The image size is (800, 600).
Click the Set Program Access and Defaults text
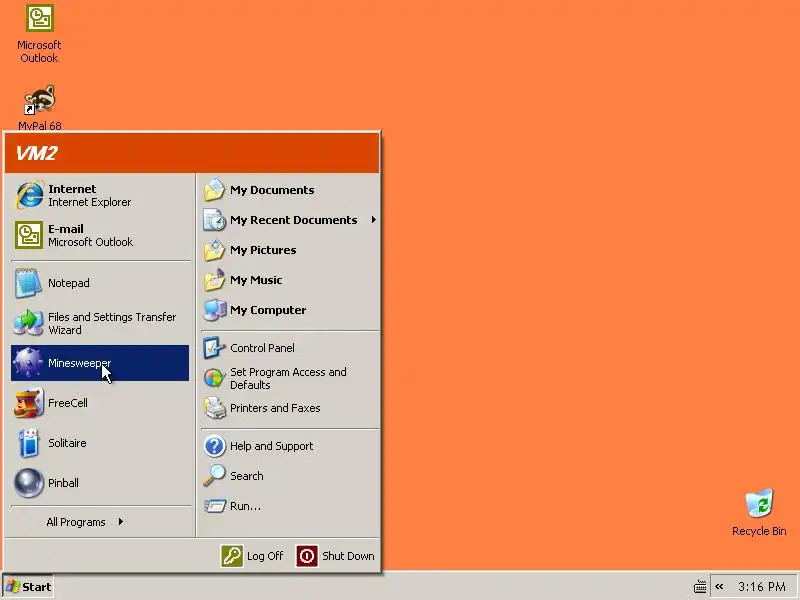288,378
